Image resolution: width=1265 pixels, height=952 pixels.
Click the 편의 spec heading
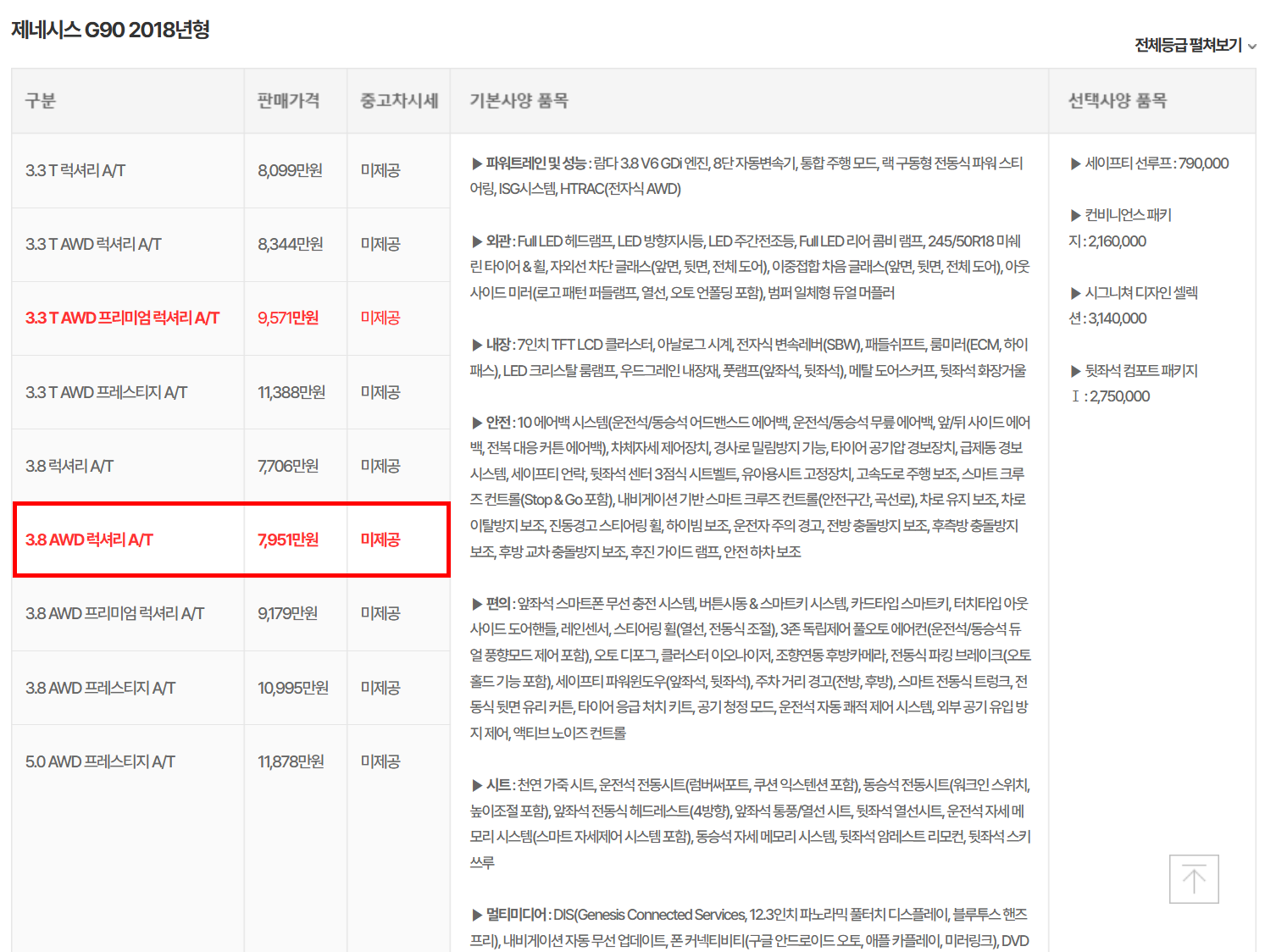point(498,604)
